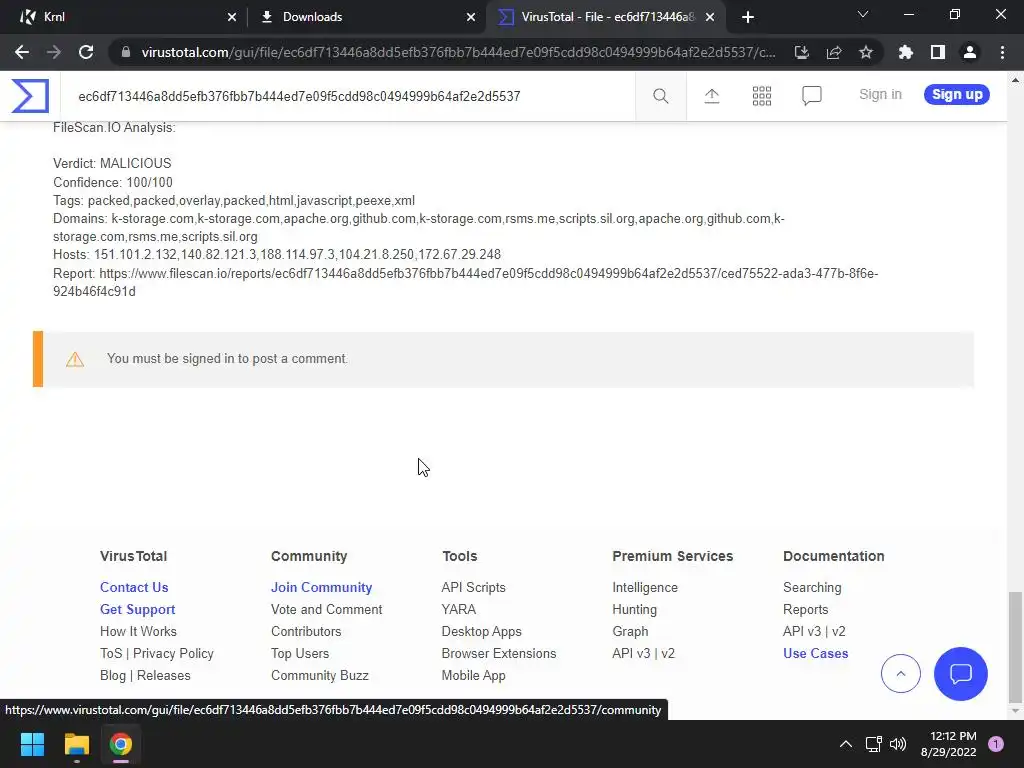Open the Windows Start menu
This screenshot has height=768, width=1024.
32,744
